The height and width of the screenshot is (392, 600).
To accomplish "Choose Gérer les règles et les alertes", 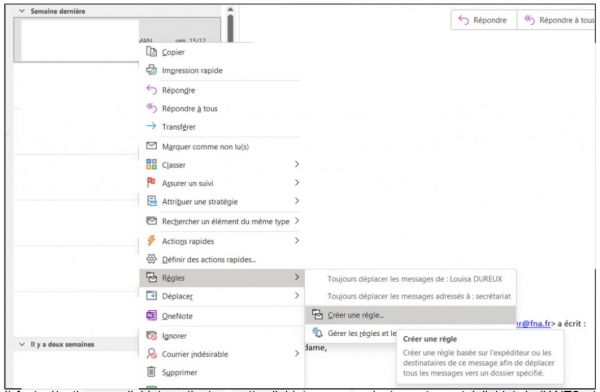I will (351, 333).
